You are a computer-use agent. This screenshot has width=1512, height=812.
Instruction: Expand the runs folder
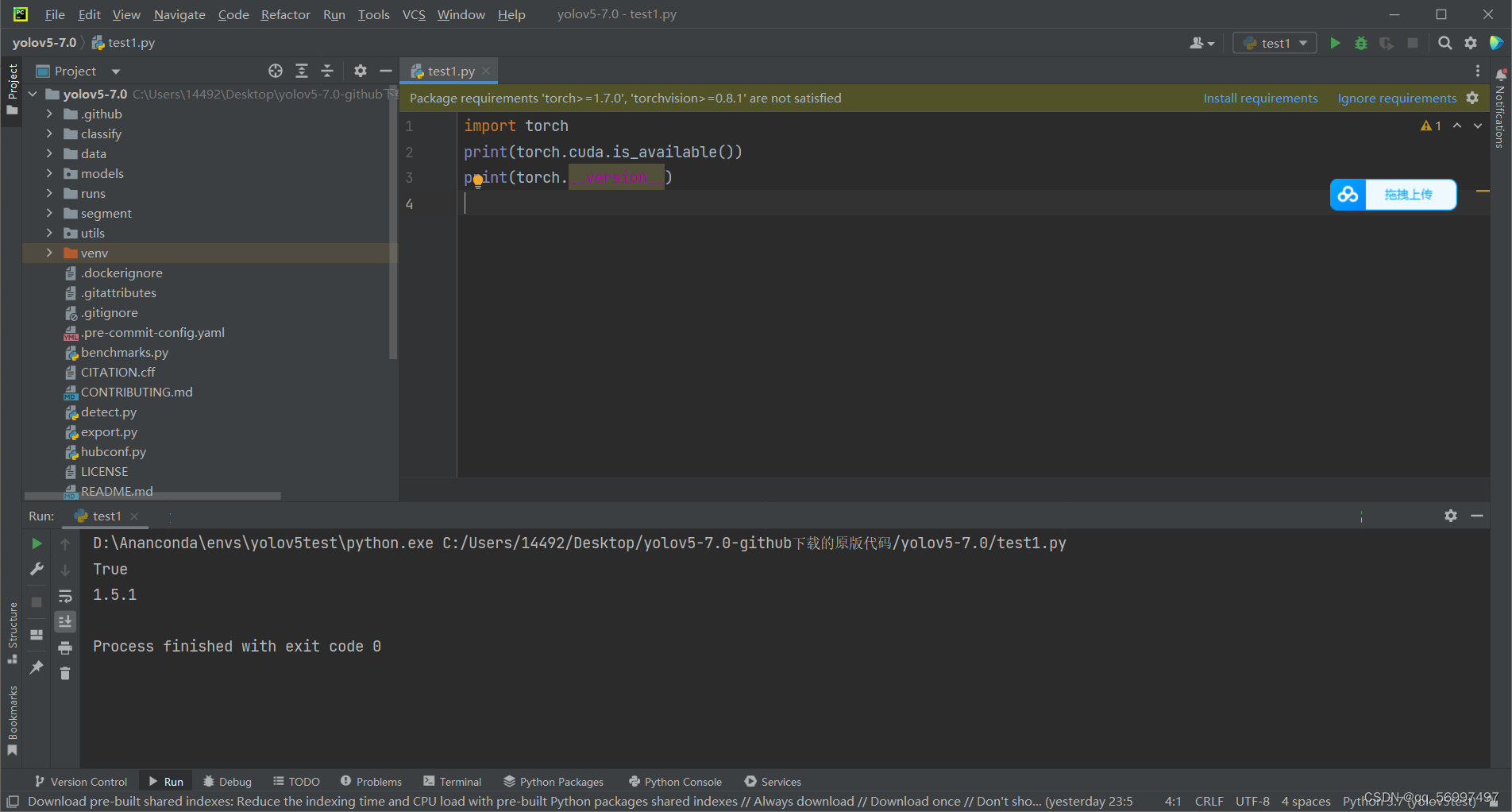click(x=49, y=193)
